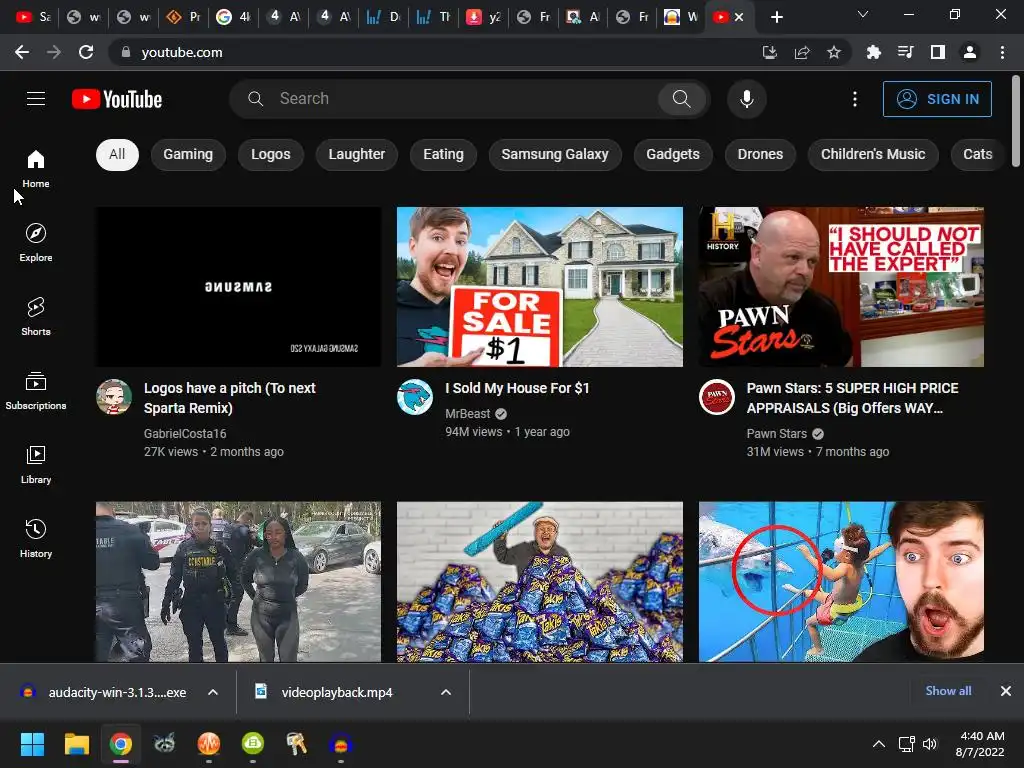Select the Drones filter chip

tap(760, 155)
